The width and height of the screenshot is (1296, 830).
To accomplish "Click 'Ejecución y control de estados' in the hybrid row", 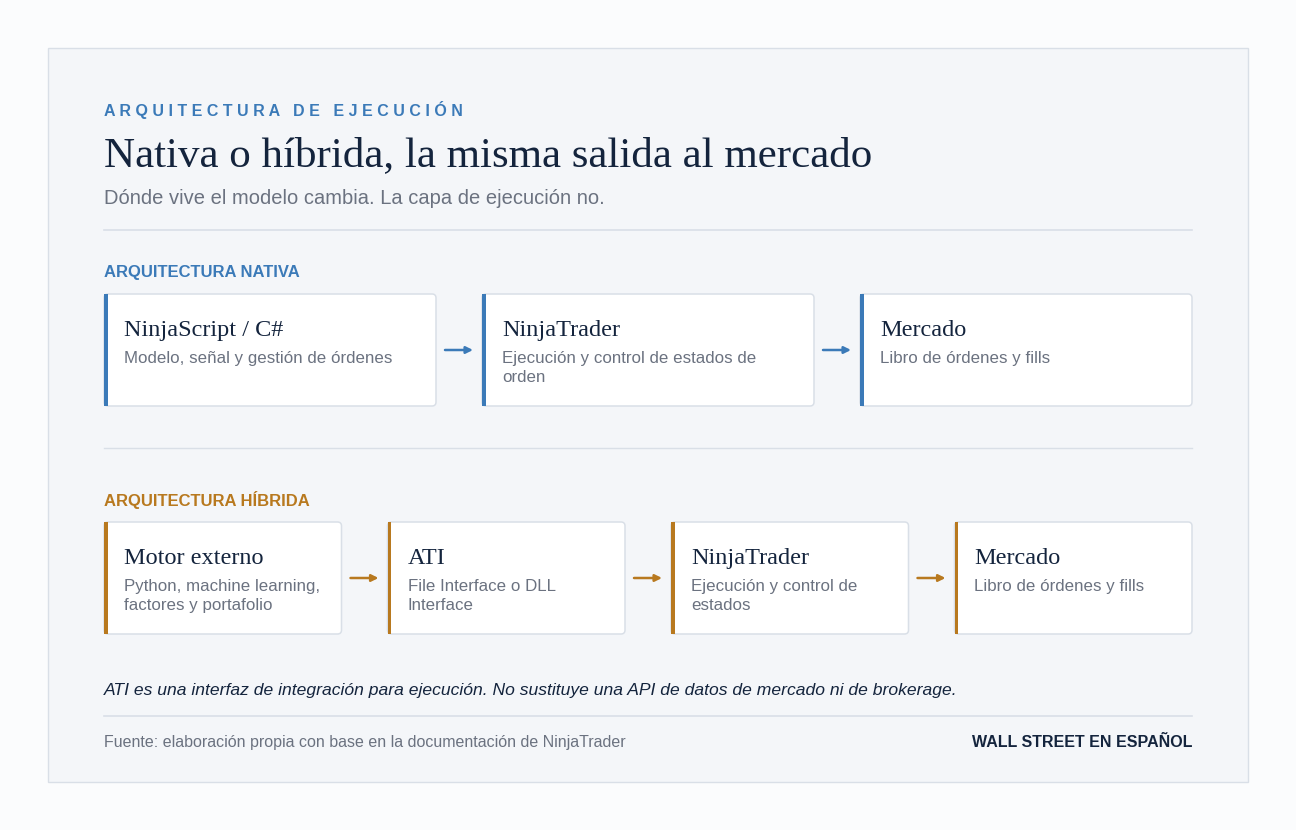I will tap(774, 595).
